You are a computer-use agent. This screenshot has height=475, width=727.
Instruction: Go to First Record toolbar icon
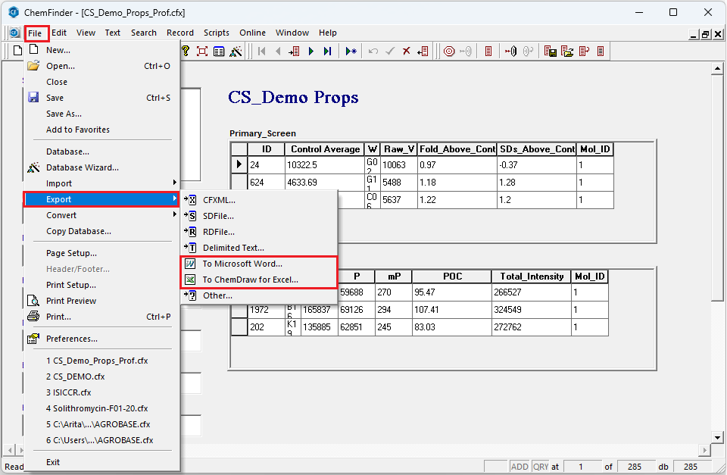tap(262, 51)
